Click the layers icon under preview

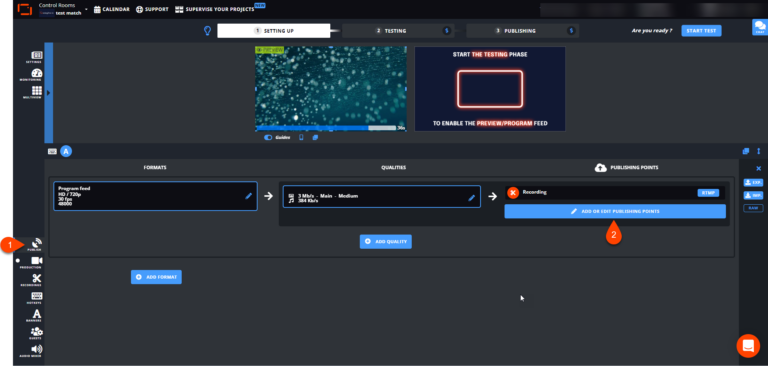pos(315,138)
